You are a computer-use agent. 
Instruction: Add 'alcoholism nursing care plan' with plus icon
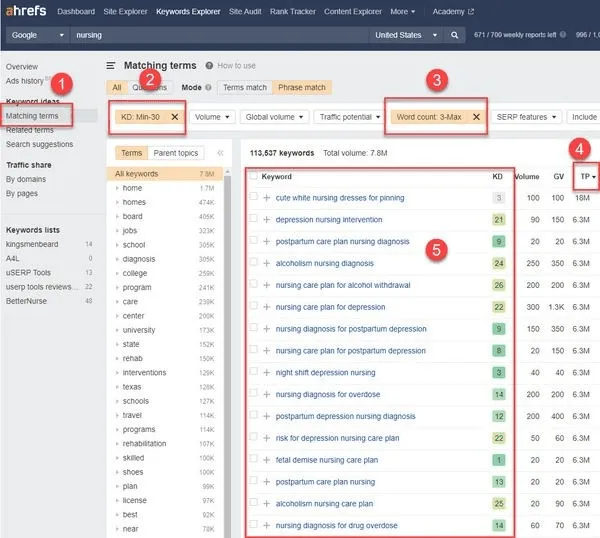pyautogui.click(x=267, y=503)
